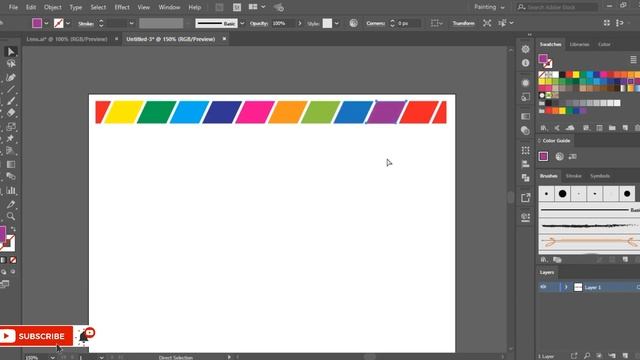Open Brush Libraries menu icon

(544, 260)
